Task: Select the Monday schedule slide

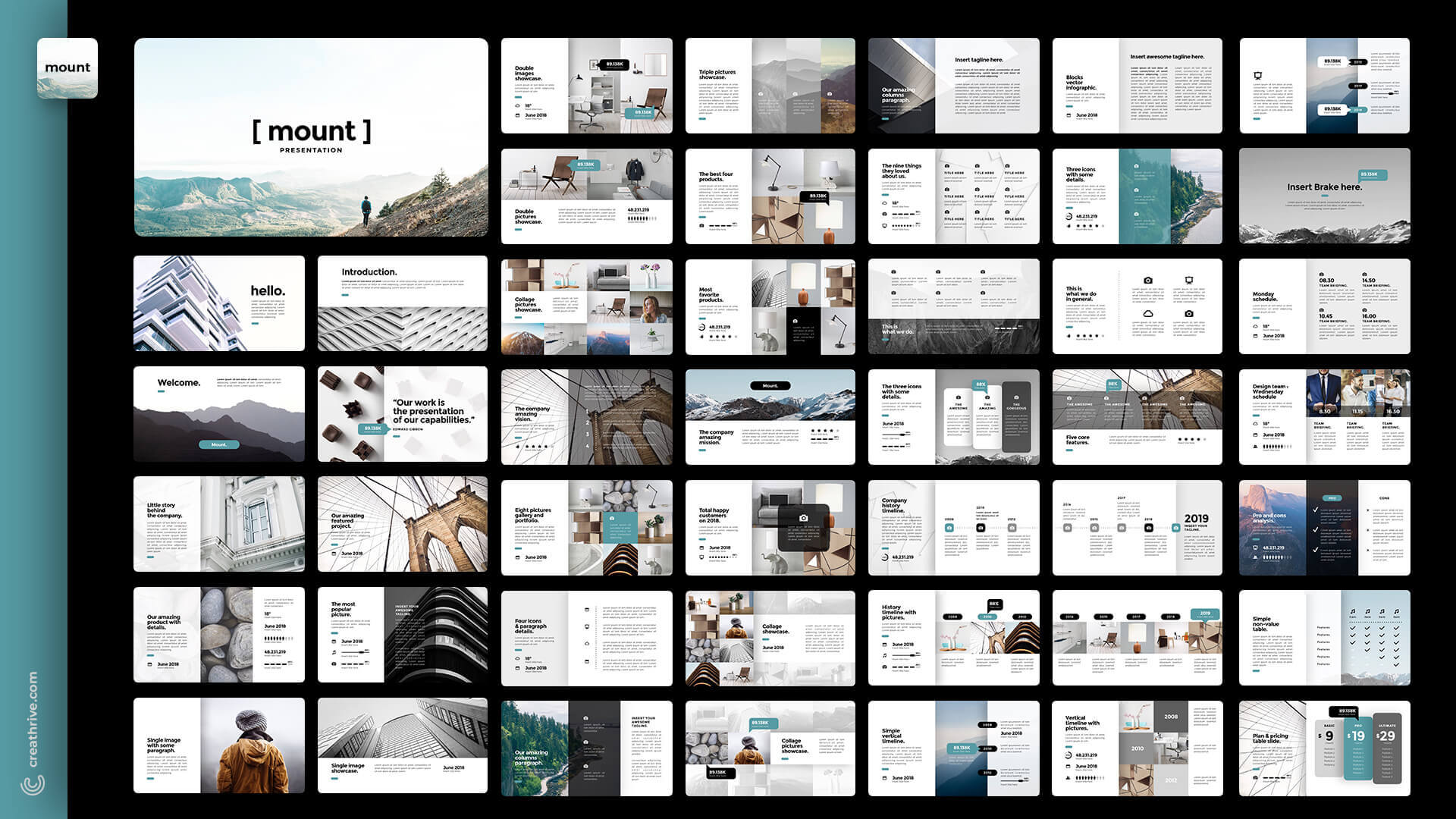Action: pos(1324,306)
